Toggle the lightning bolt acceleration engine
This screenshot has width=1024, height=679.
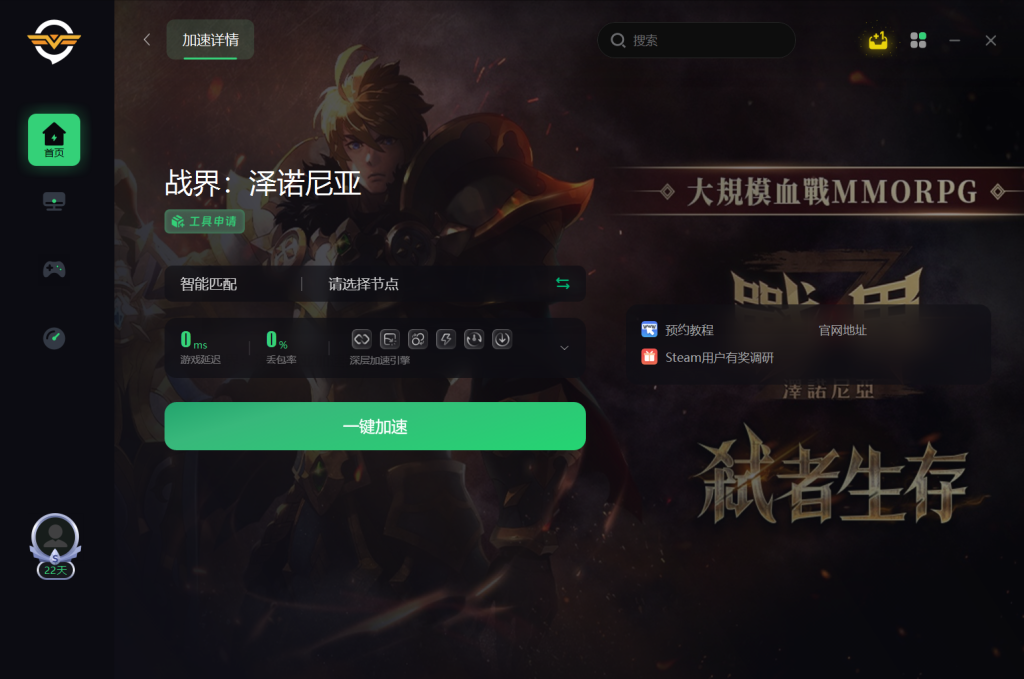(446, 339)
